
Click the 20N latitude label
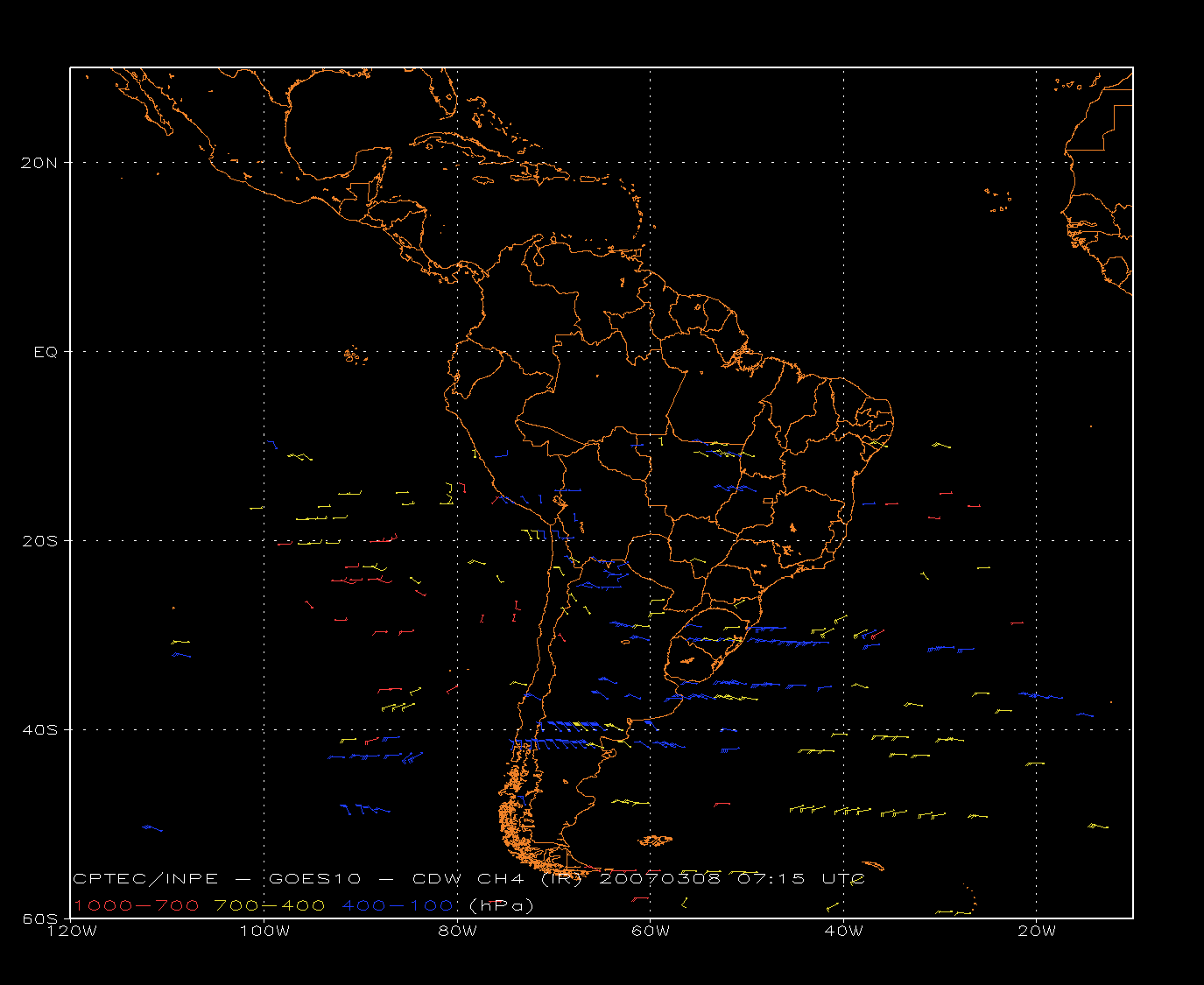pyautogui.click(x=40, y=163)
